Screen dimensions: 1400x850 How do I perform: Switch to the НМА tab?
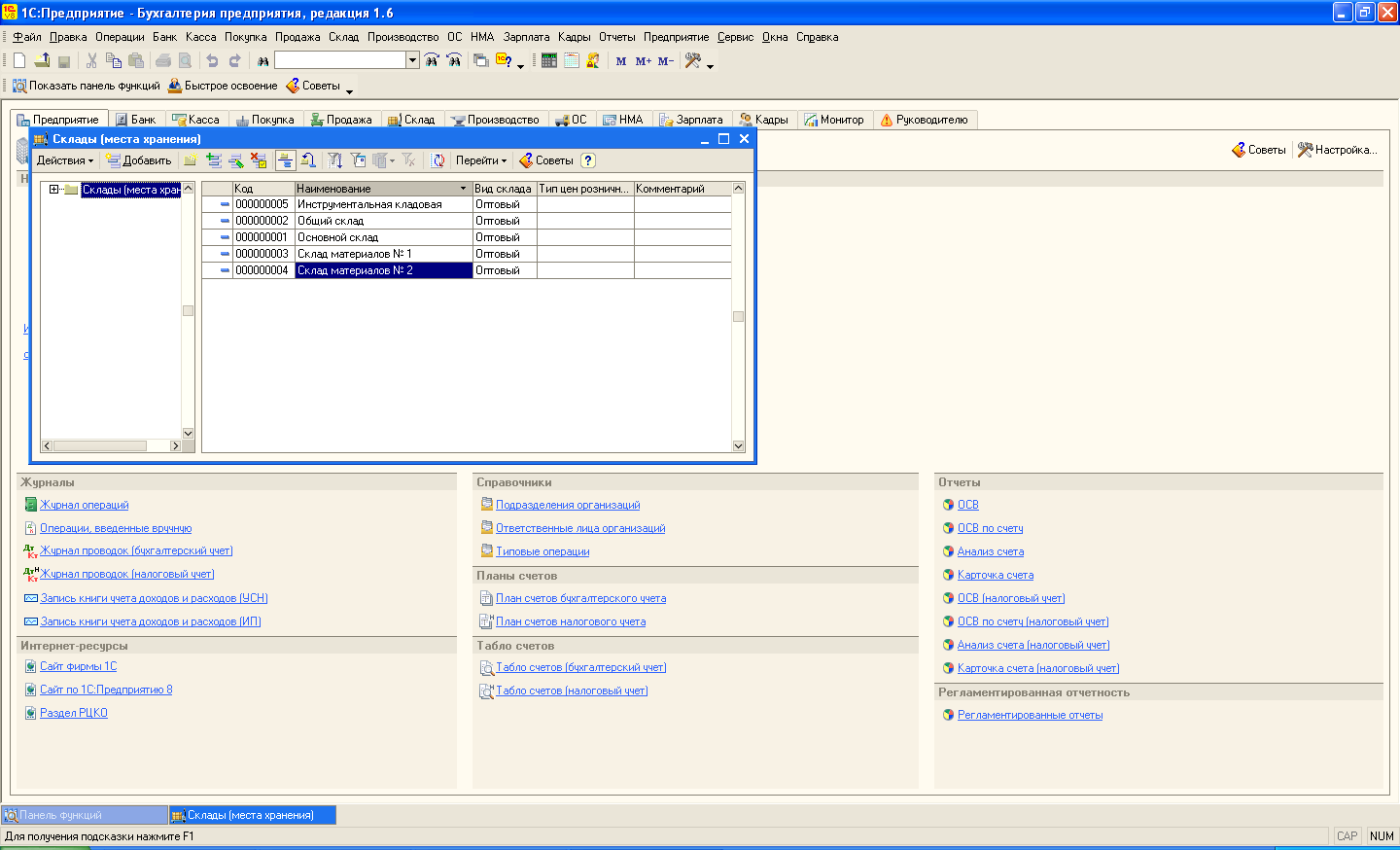click(x=623, y=120)
